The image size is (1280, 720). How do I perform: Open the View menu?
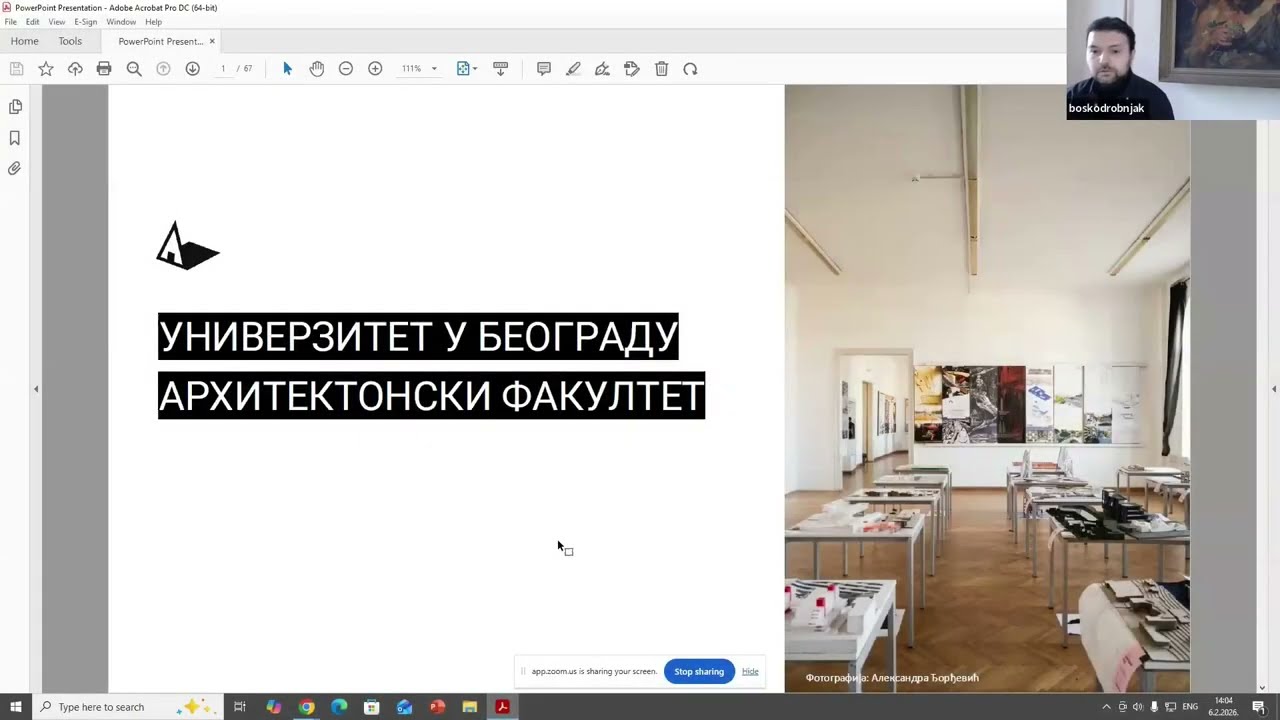57,22
